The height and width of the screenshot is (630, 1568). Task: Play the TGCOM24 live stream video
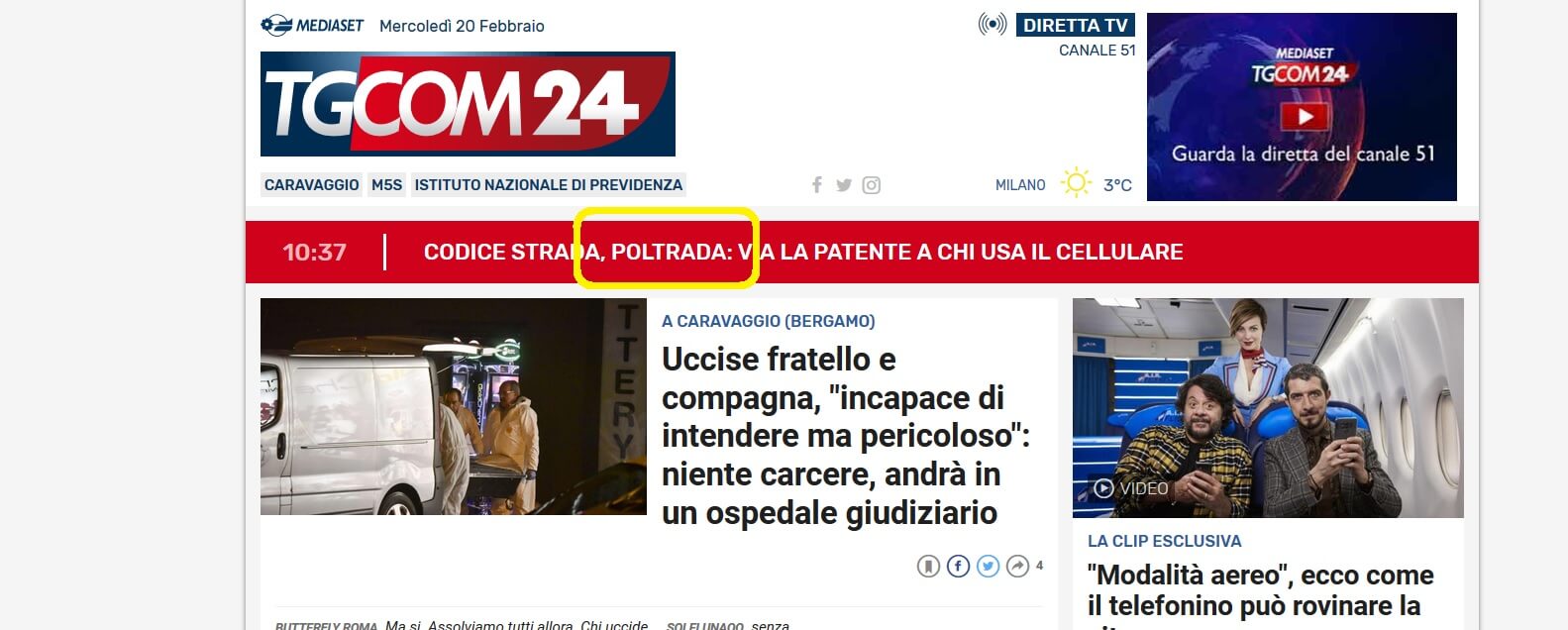(x=1305, y=117)
